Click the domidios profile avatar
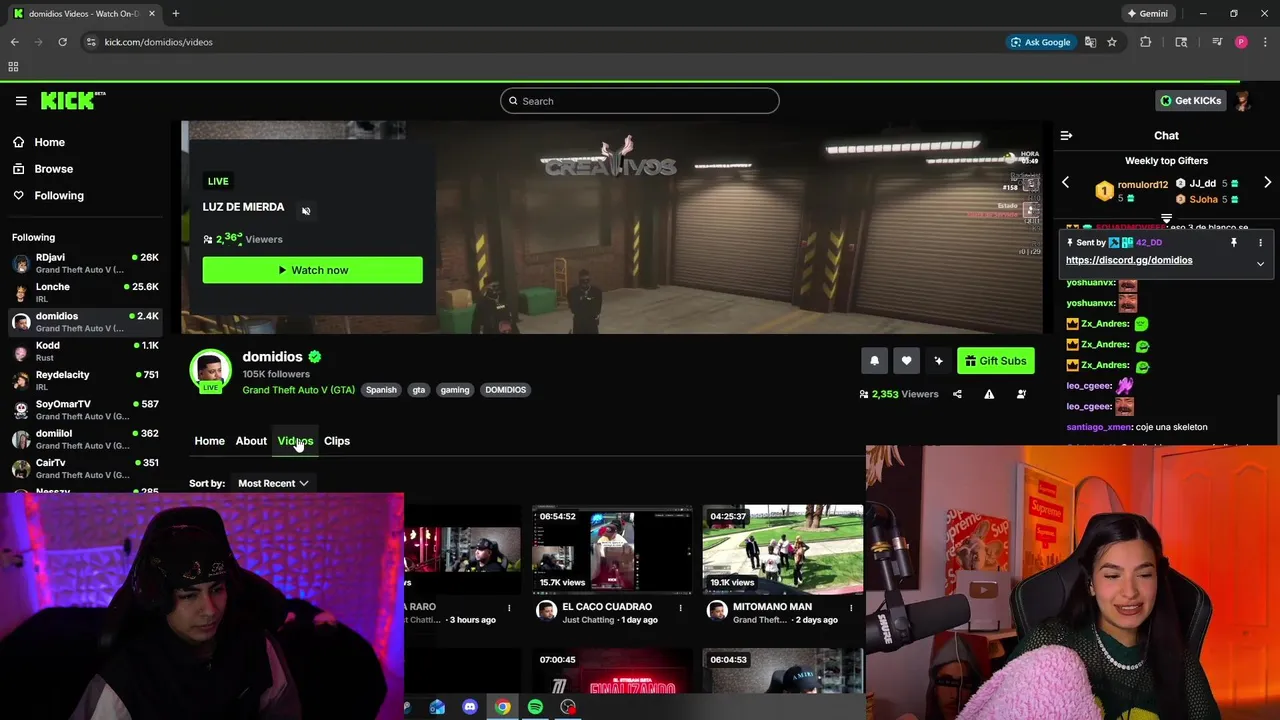1280x720 pixels. [211, 371]
